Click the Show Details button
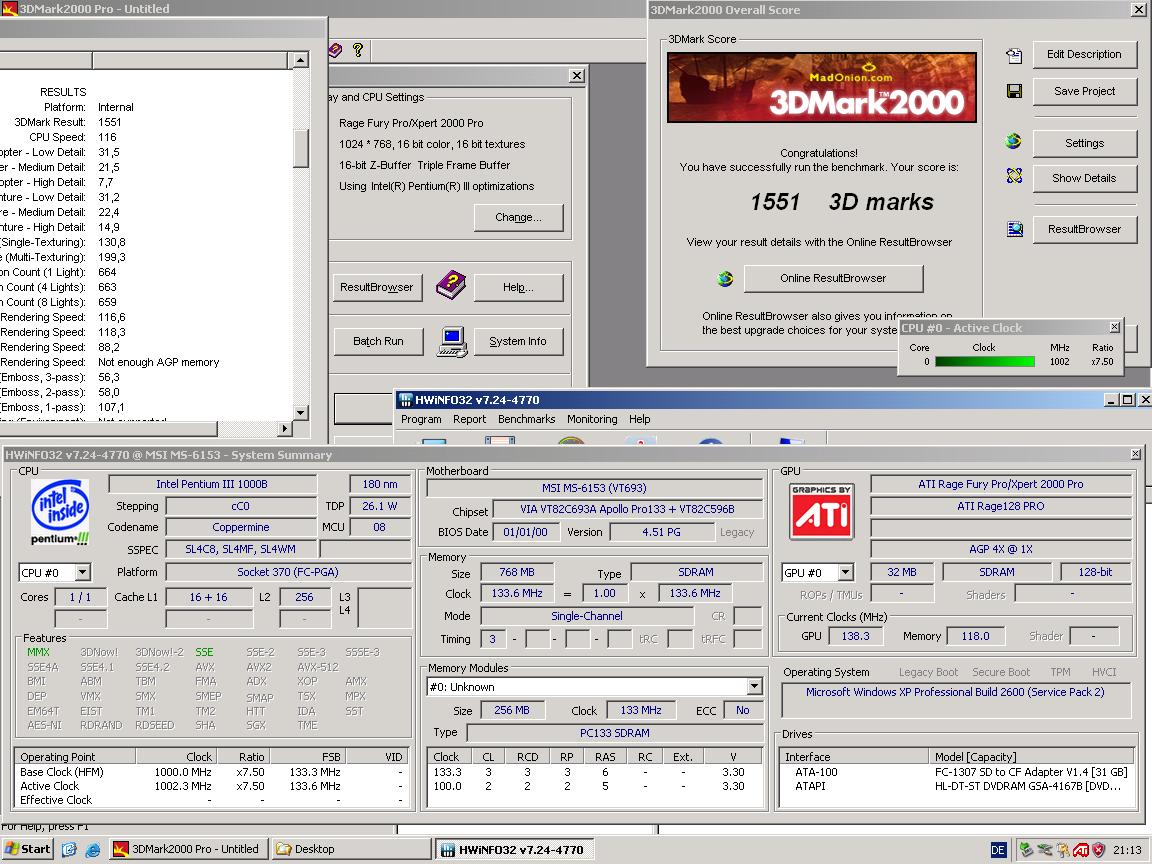The image size is (1152, 864). [x=1084, y=178]
